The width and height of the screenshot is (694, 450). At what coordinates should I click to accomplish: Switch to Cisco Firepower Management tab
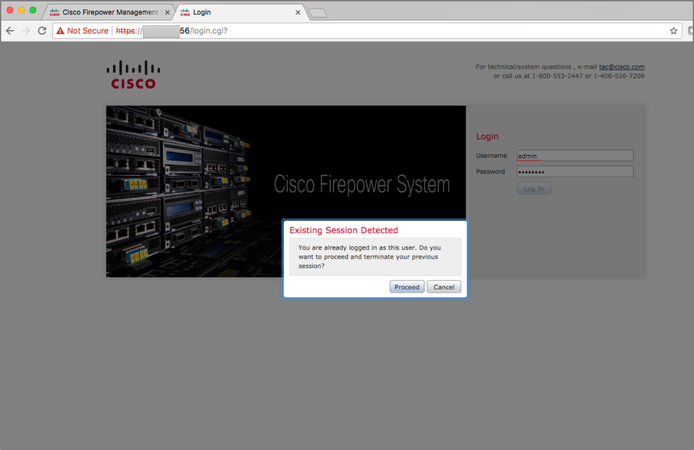pos(110,12)
